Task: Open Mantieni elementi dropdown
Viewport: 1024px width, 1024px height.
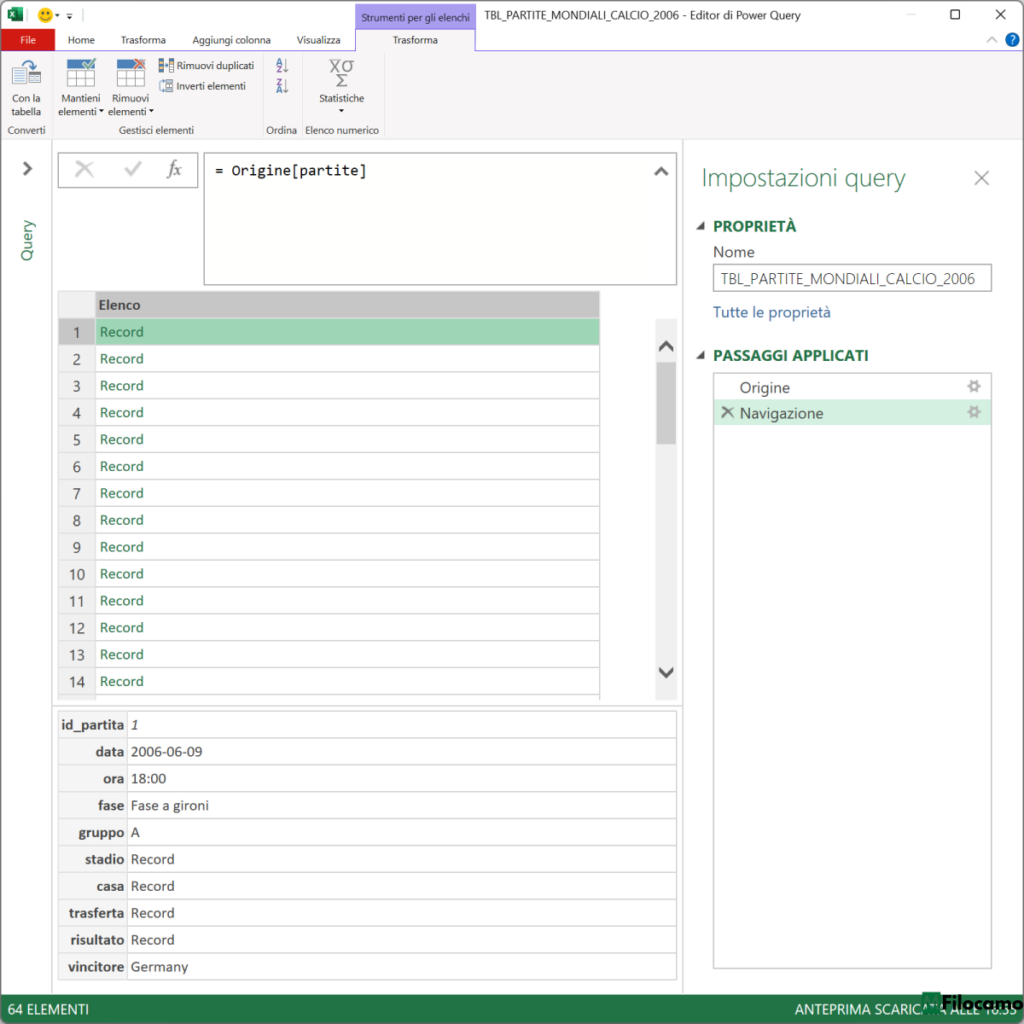Action: click(x=81, y=88)
